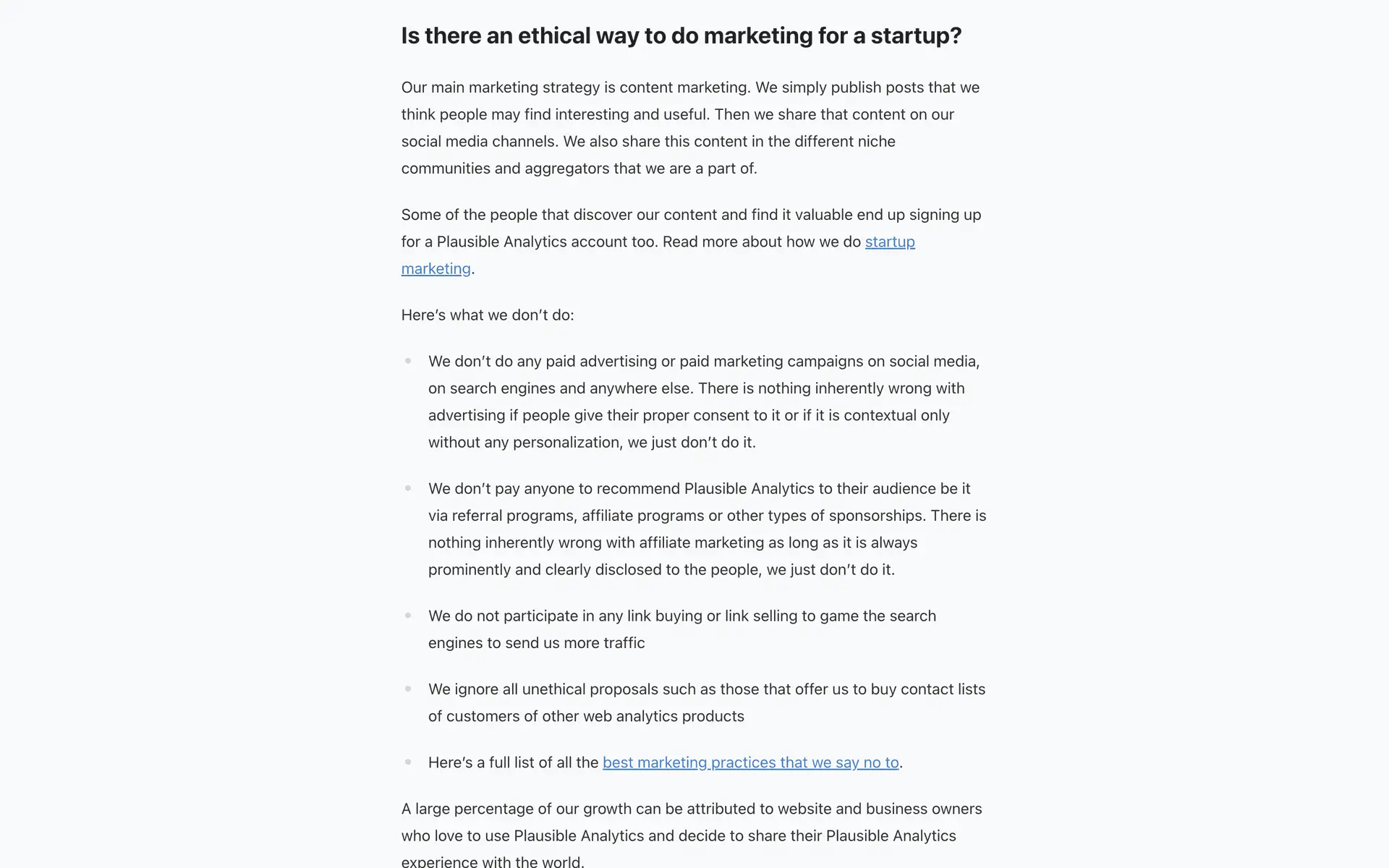Screen dimensions: 1389x868
Task: Click the heading about ethical startup marketing
Action: [x=681, y=35]
